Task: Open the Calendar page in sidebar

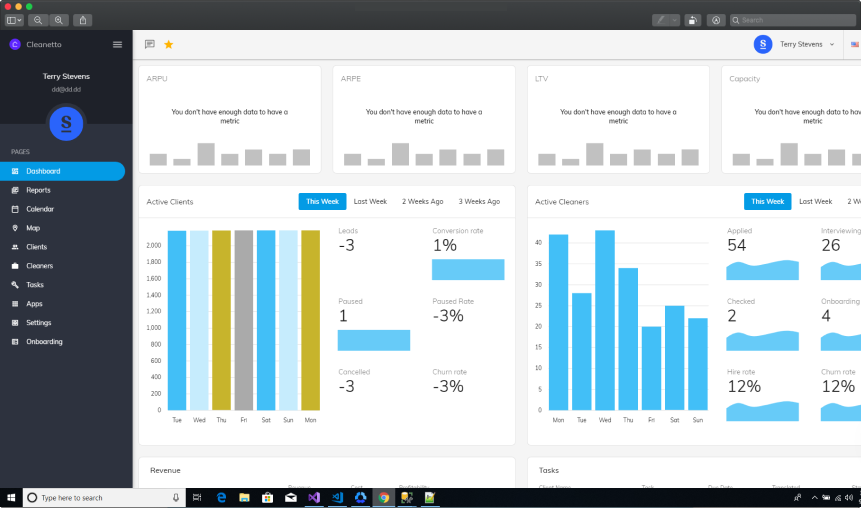Action: coord(40,209)
